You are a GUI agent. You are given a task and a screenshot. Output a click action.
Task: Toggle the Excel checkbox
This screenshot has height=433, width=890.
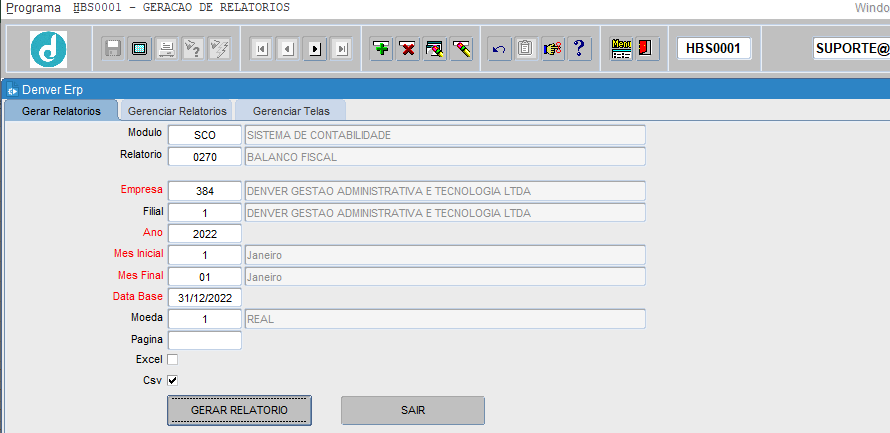(x=173, y=359)
